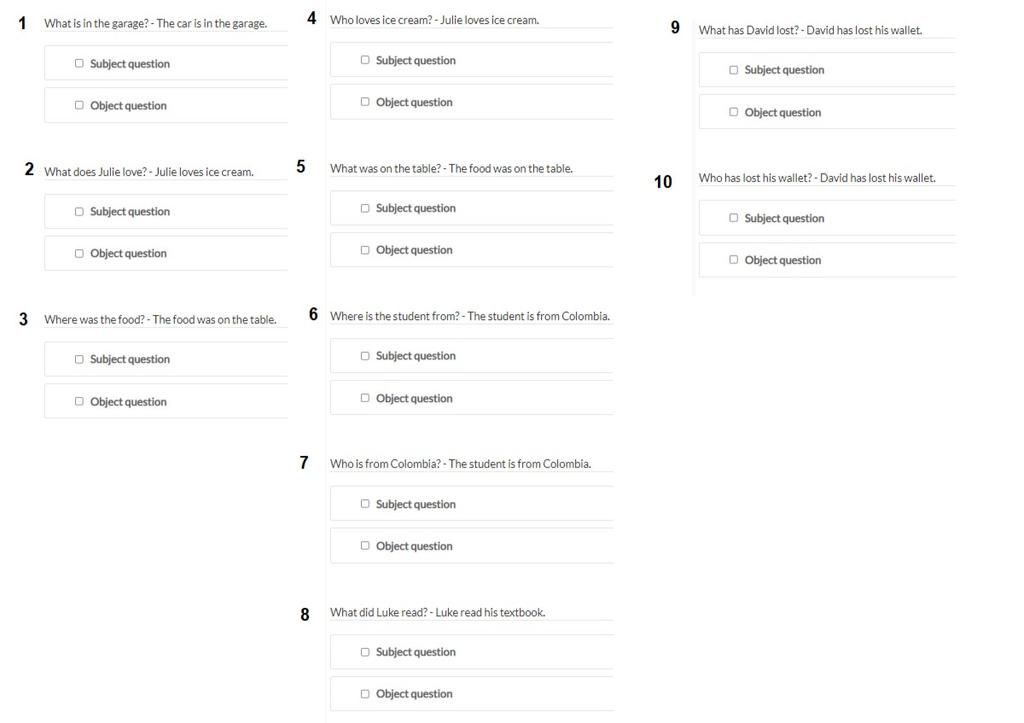This screenshot has width=1024, height=723.
Task: Check Object question for 'Who loves ice cream?'
Action: (x=365, y=102)
